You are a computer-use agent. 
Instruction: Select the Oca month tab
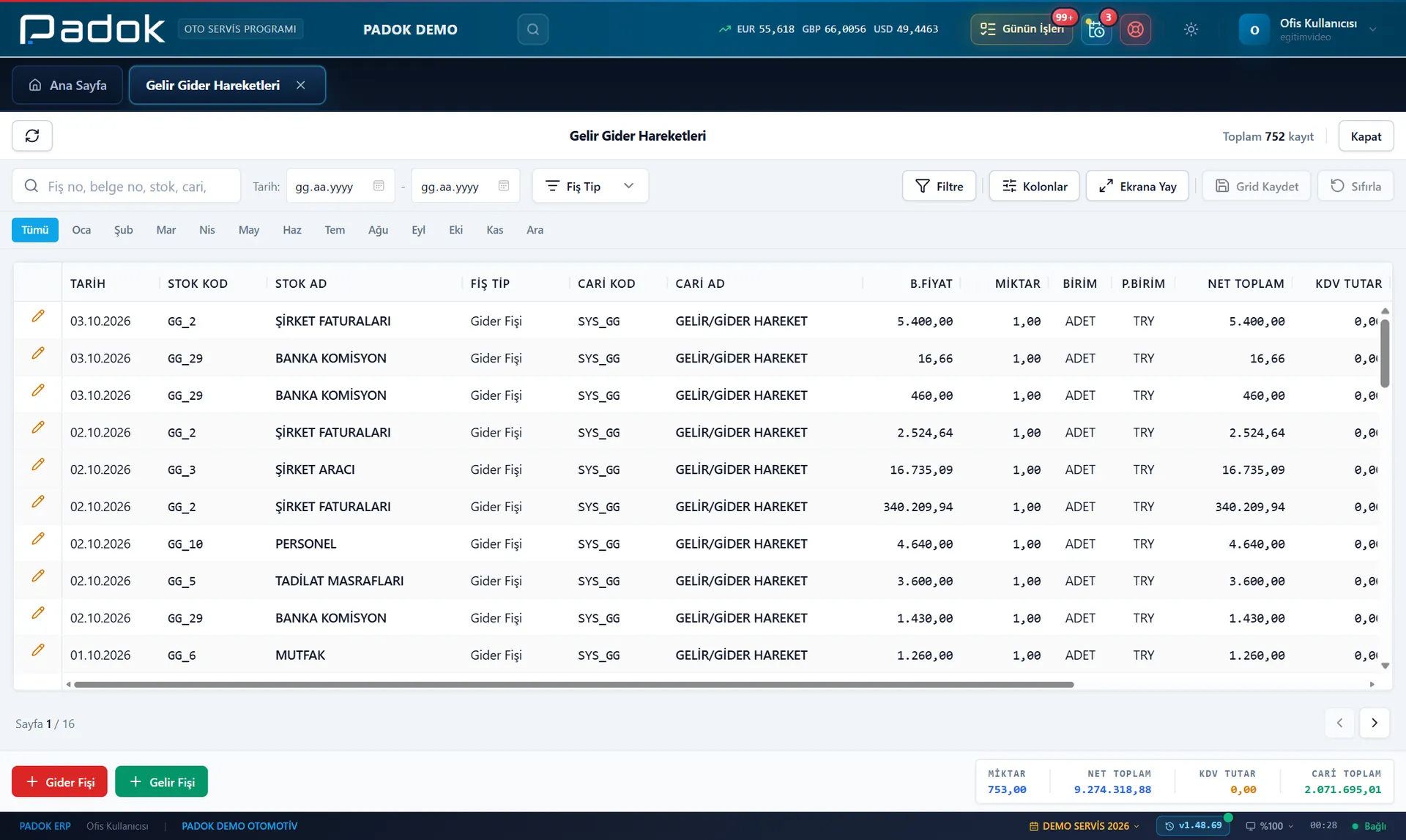point(81,230)
